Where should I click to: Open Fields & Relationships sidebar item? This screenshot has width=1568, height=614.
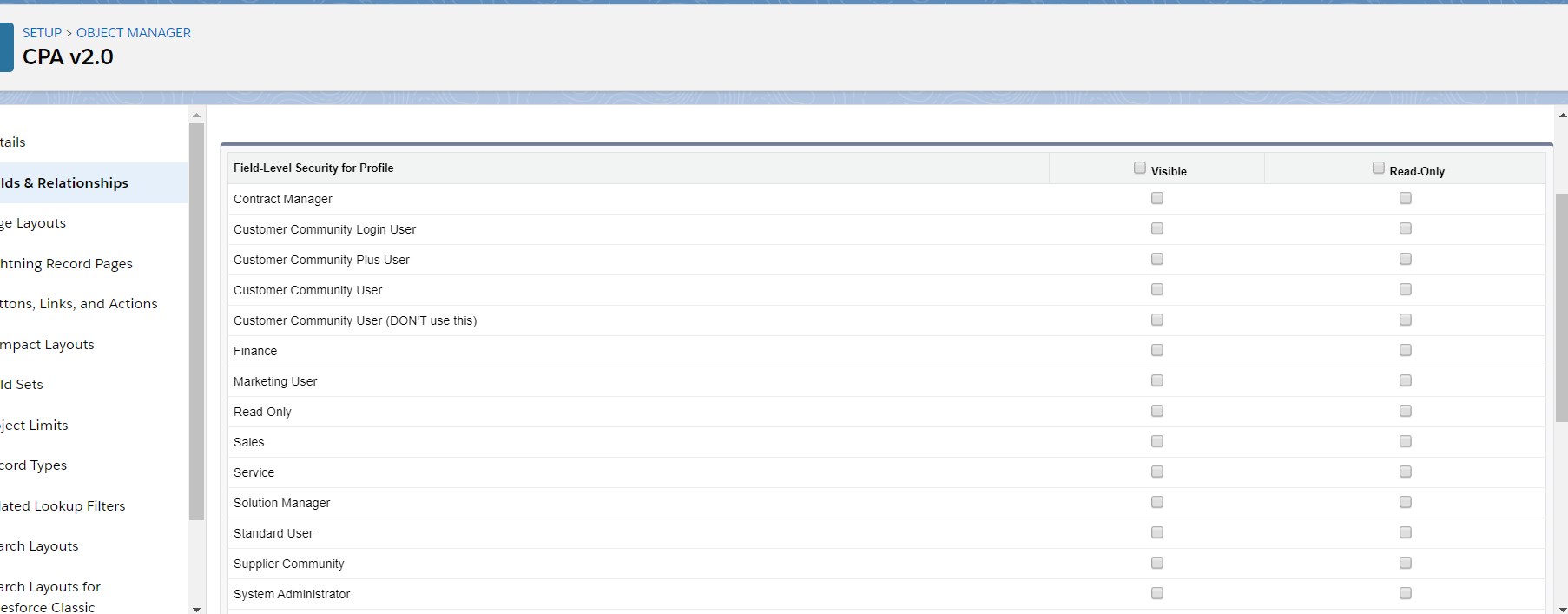(65, 183)
